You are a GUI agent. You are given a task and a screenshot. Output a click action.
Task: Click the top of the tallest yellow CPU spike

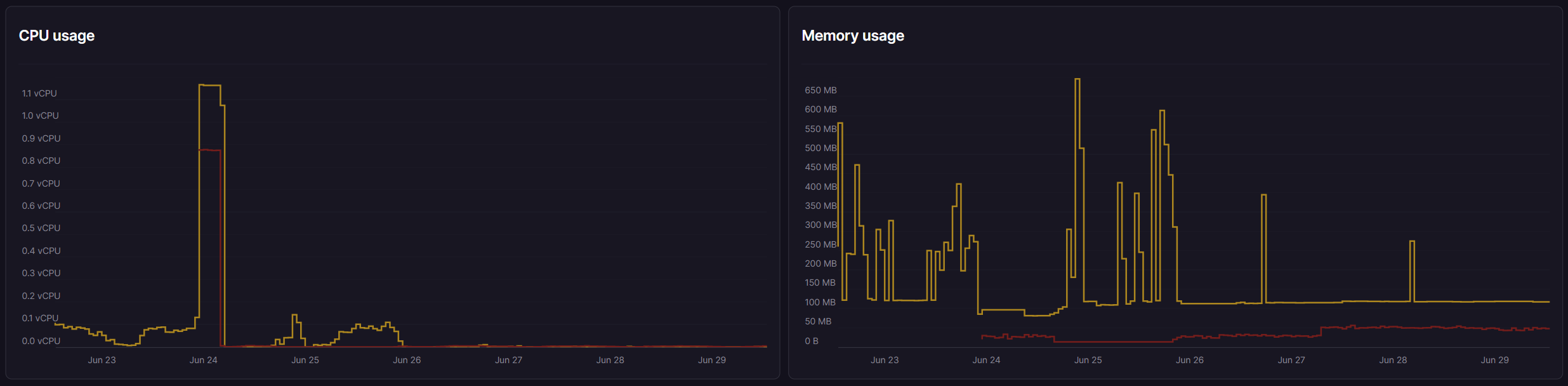click(x=209, y=85)
